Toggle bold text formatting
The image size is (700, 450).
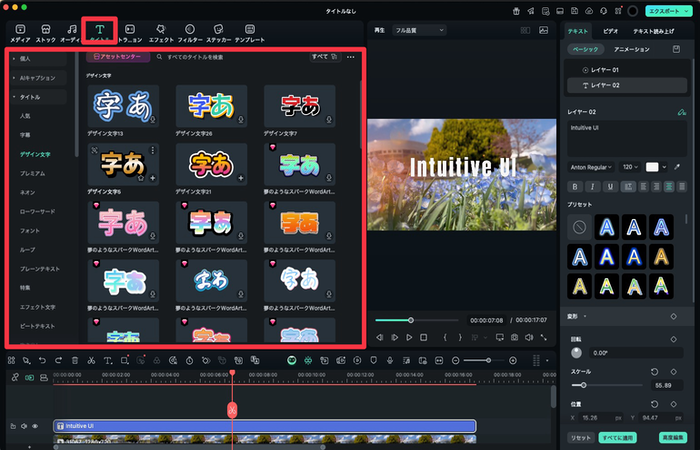[x=575, y=186]
